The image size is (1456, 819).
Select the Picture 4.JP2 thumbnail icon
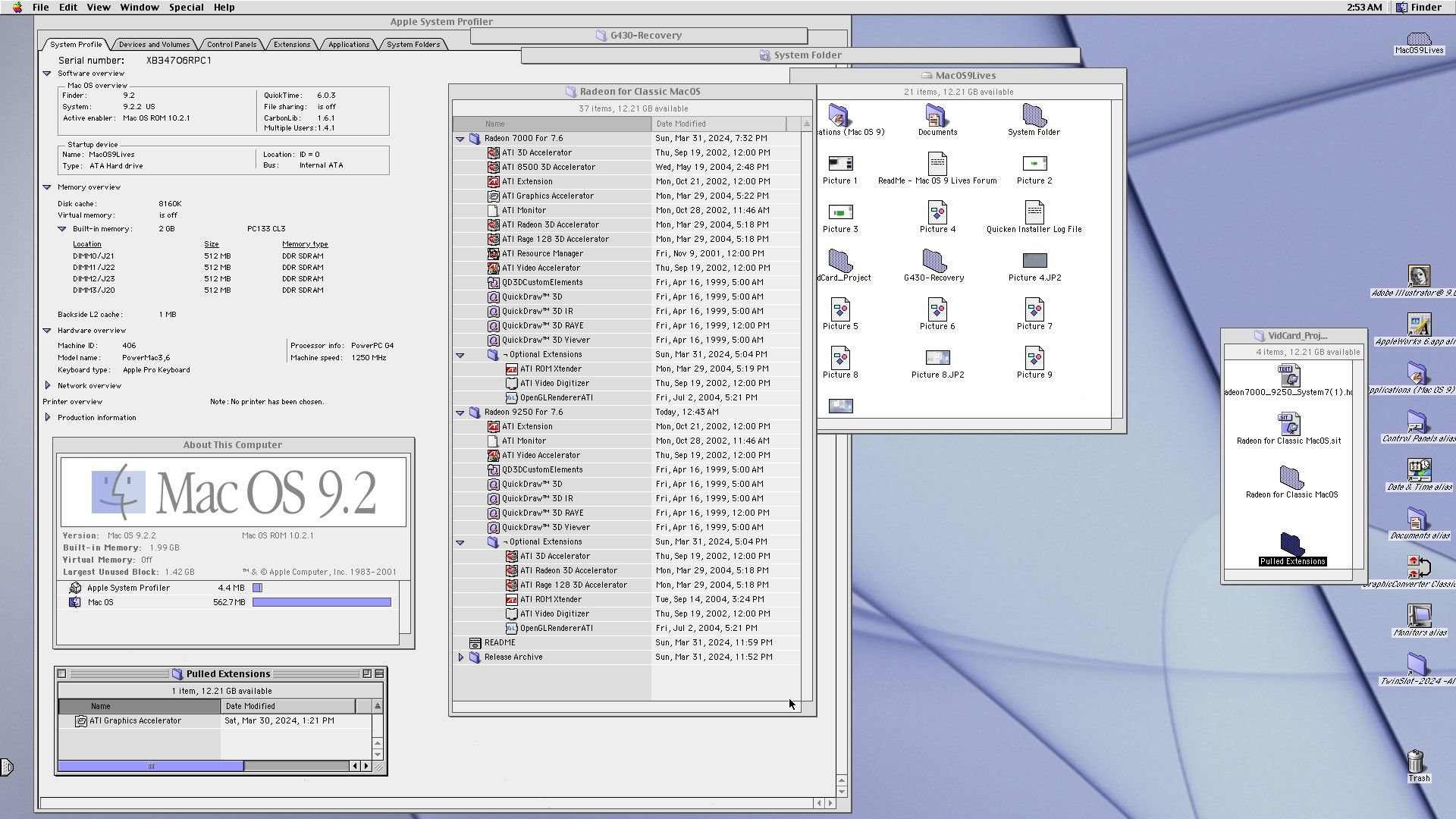[x=1034, y=261]
